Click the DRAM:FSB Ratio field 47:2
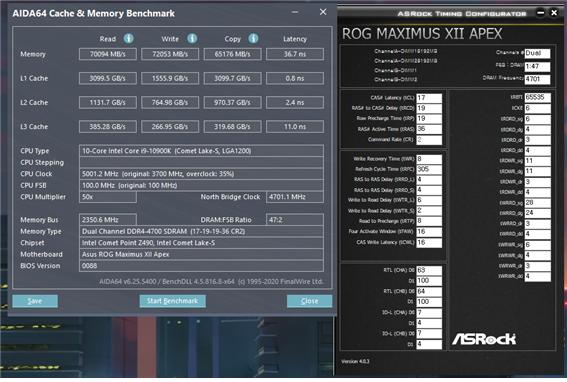567x382 pixels. (x=295, y=220)
